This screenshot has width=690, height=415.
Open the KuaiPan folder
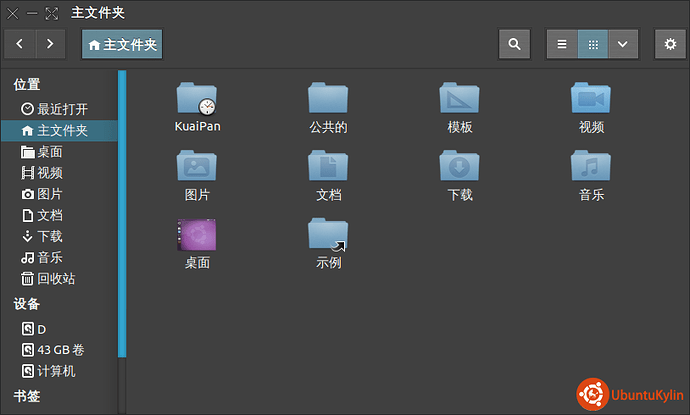[196, 99]
